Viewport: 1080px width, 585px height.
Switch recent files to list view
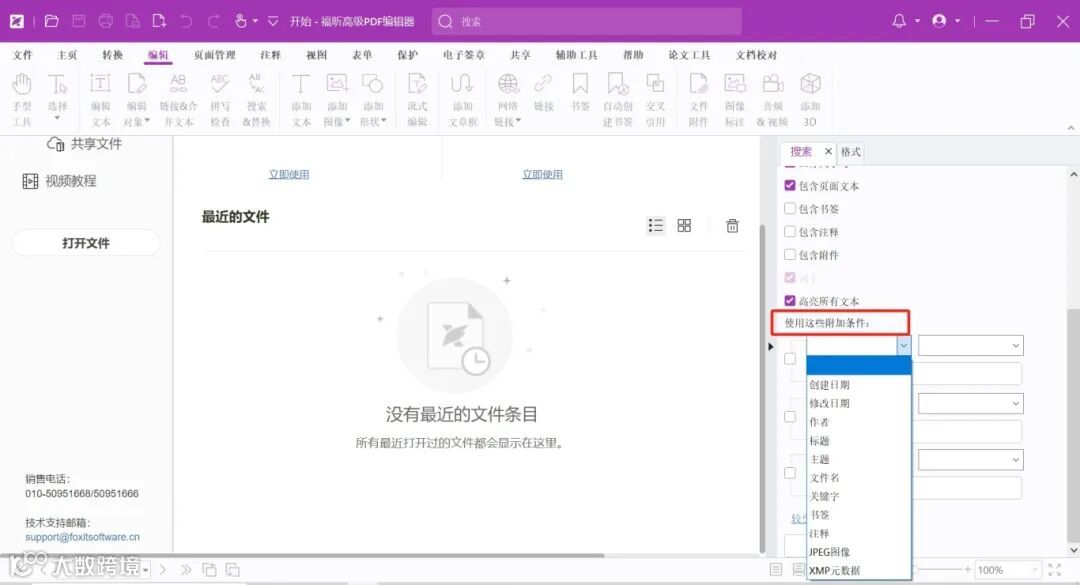click(656, 225)
